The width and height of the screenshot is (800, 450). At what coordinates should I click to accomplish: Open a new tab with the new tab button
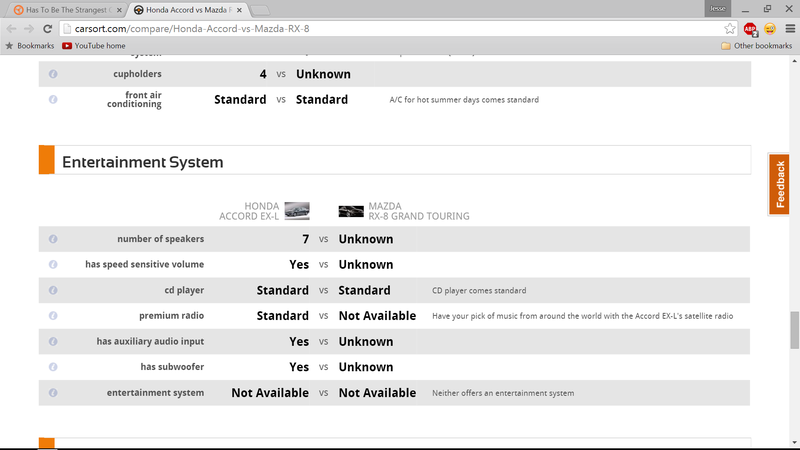pos(260,10)
